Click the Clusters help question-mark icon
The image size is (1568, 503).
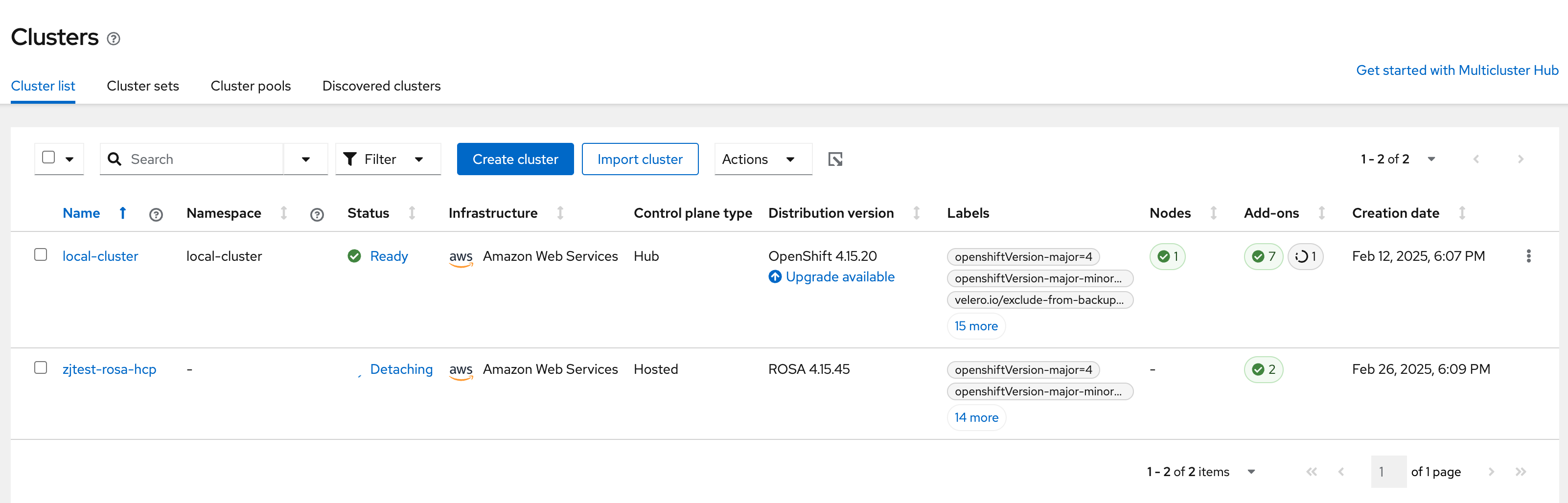pyautogui.click(x=113, y=39)
